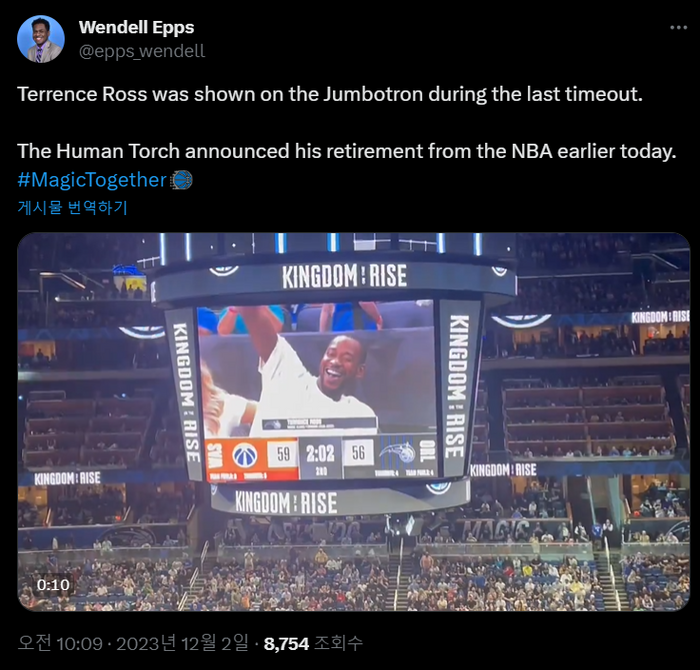Open the @epps_wendell handle
The image size is (700, 670).
point(142,51)
